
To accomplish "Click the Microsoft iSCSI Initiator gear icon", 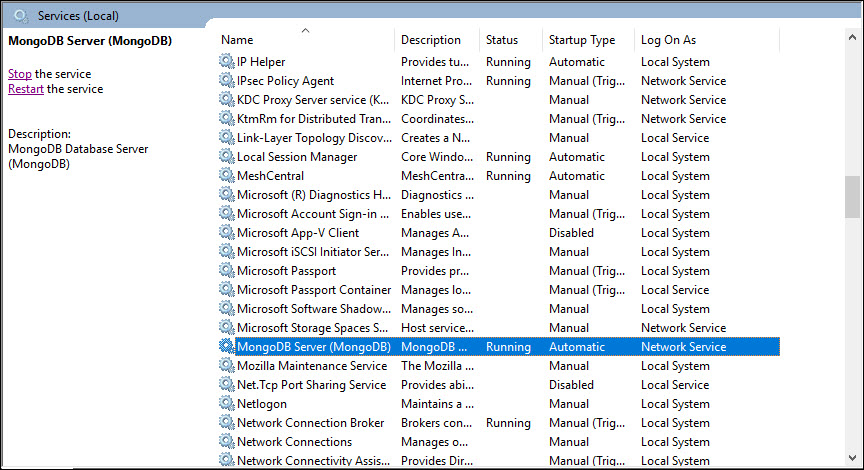I will (226, 251).
